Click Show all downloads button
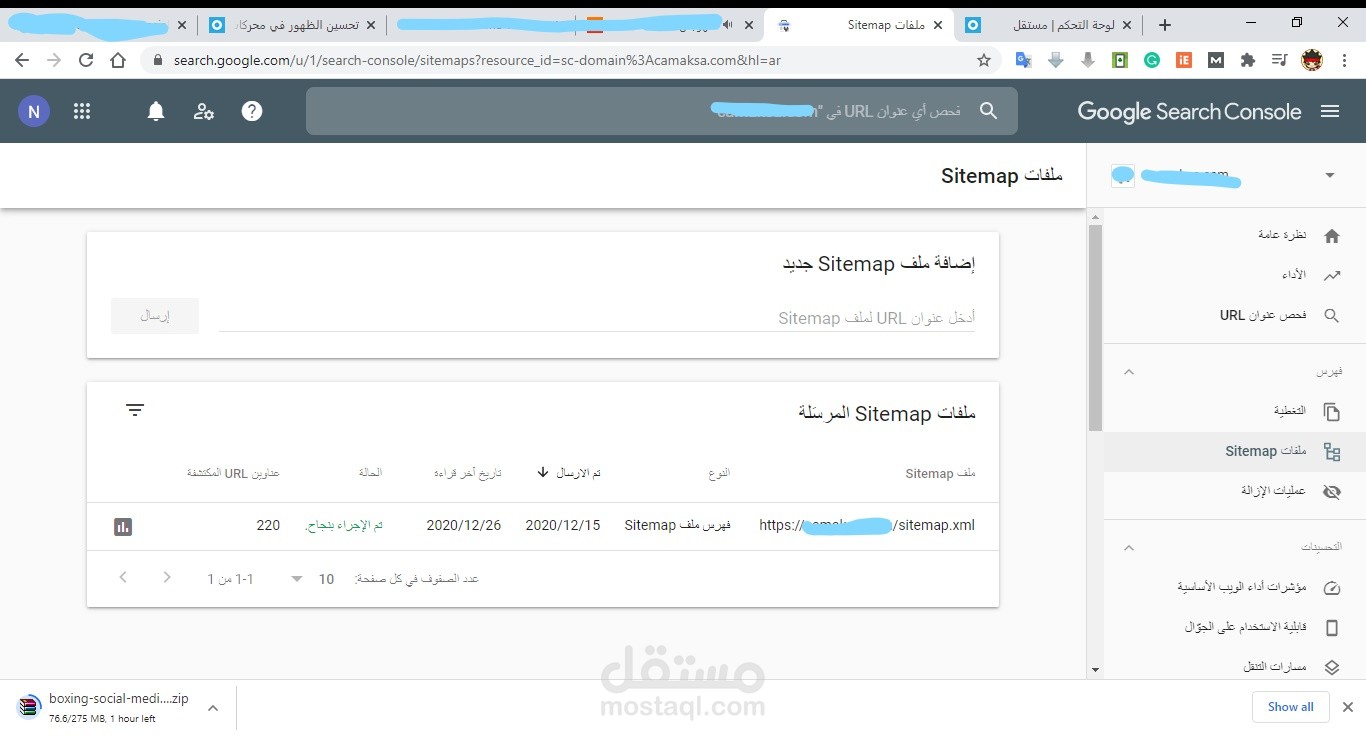 (x=1291, y=707)
